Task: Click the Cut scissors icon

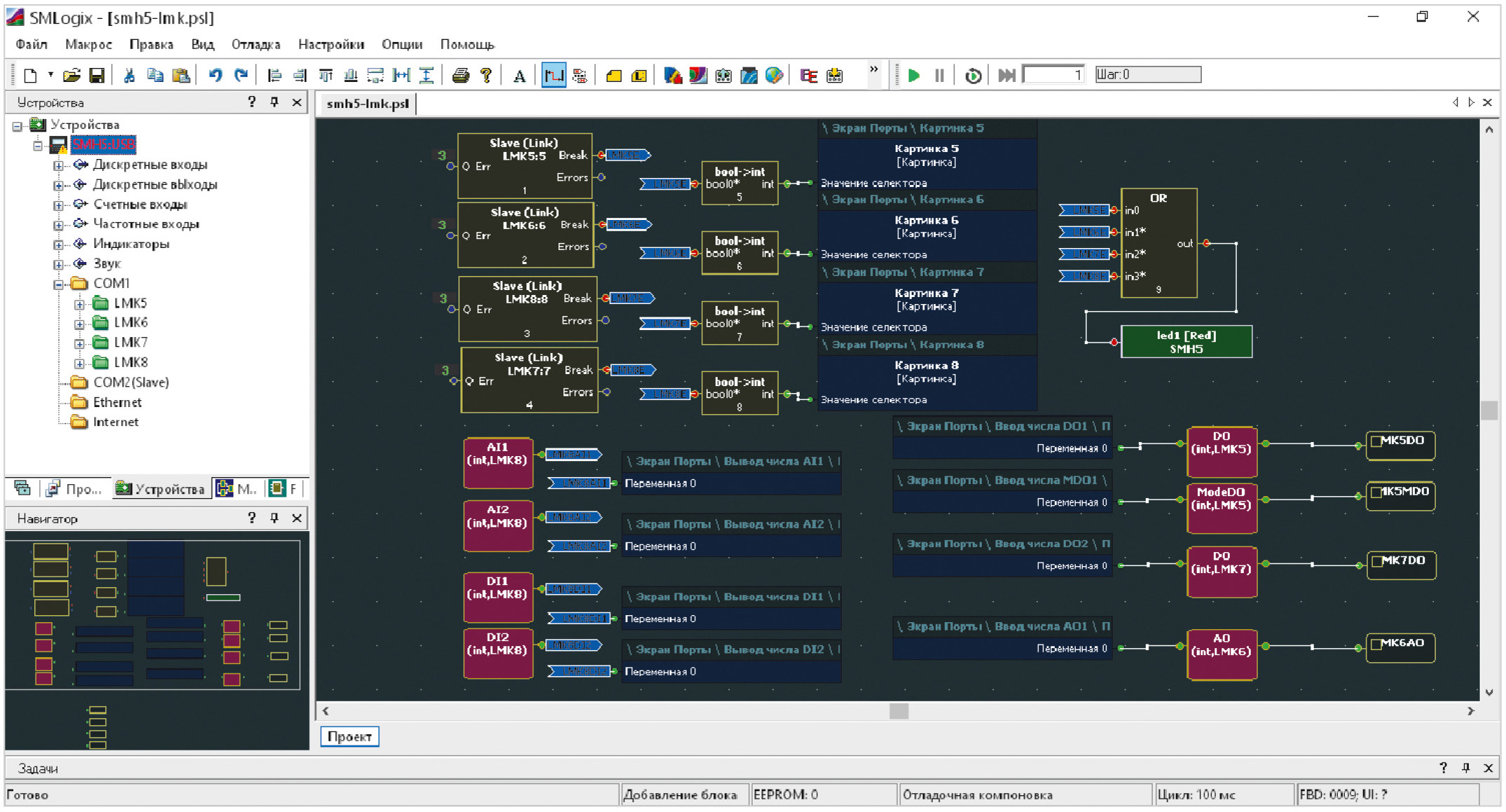Action: coord(129,75)
